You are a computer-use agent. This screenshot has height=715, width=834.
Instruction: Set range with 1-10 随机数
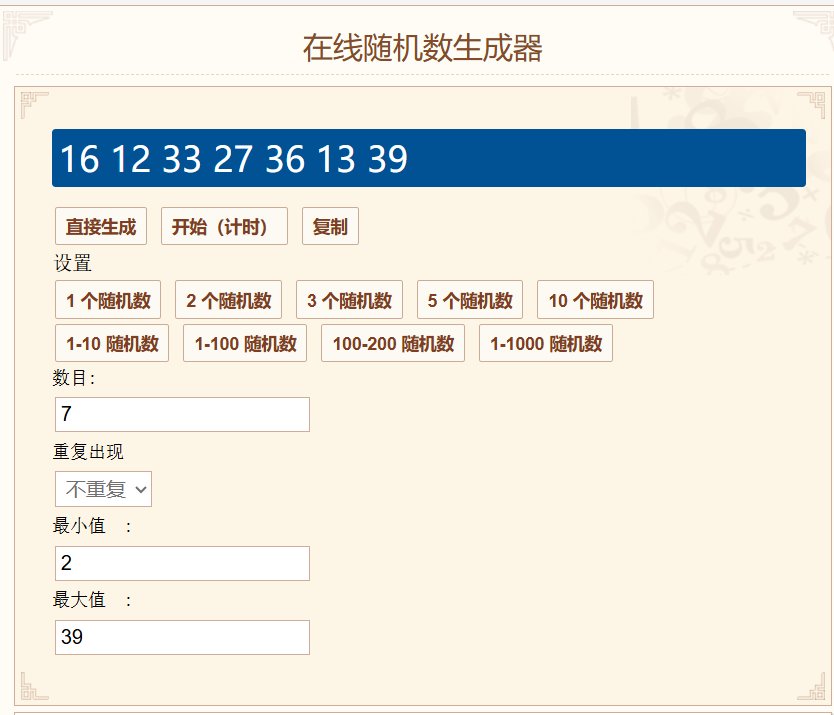[x=112, y=344]
